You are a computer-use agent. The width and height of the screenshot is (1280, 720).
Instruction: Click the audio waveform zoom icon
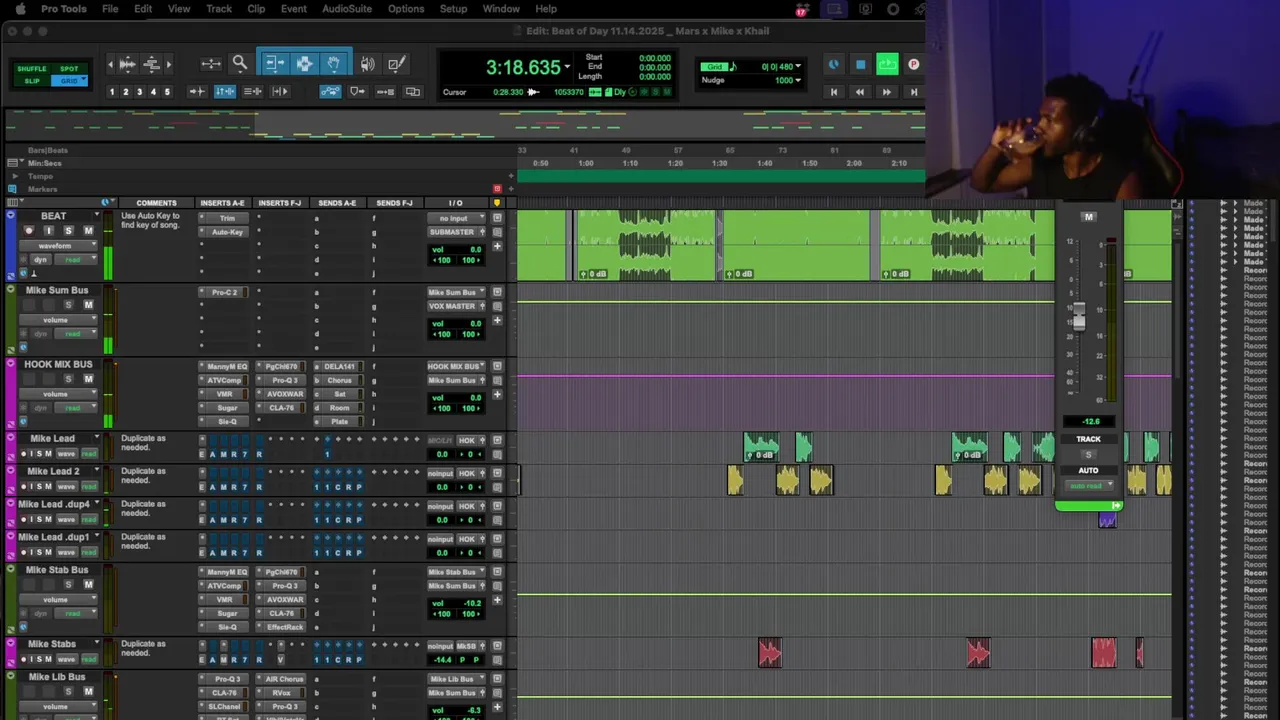(x=127, y=64)
